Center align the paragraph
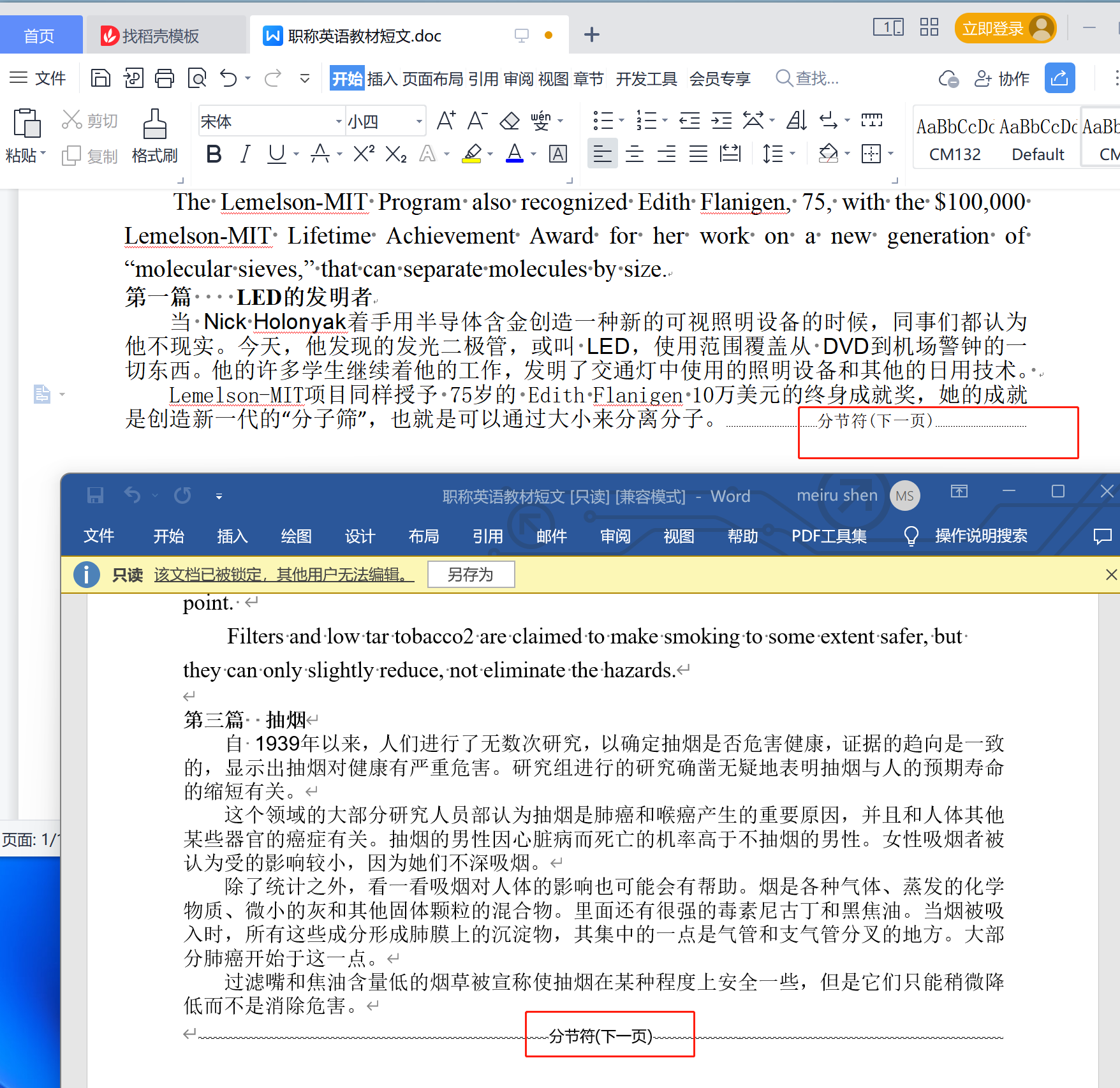Viewport: 1120px width, 1088px height. pyautogui.click(x=634, y=153)
